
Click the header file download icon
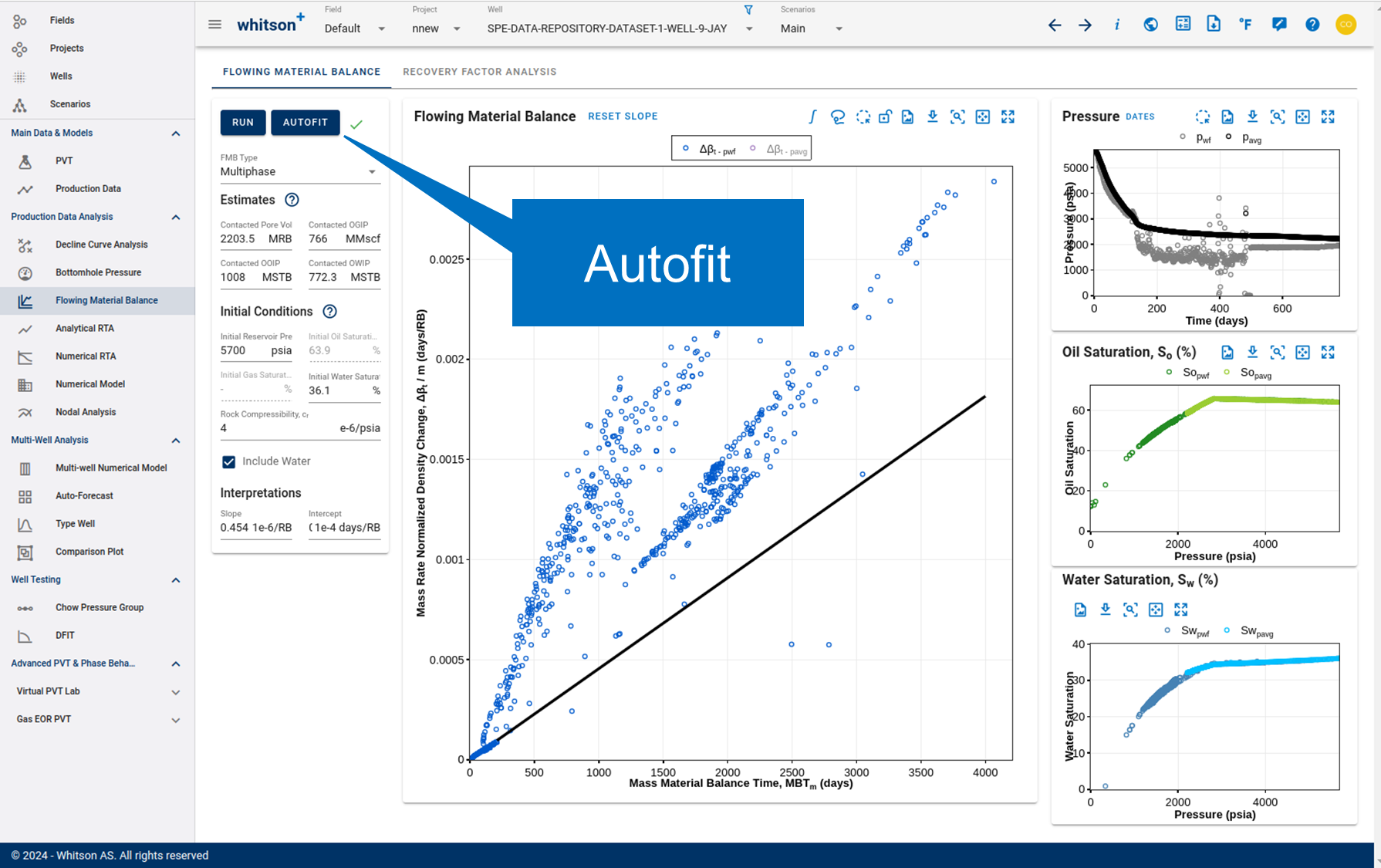pos(1214,24)
